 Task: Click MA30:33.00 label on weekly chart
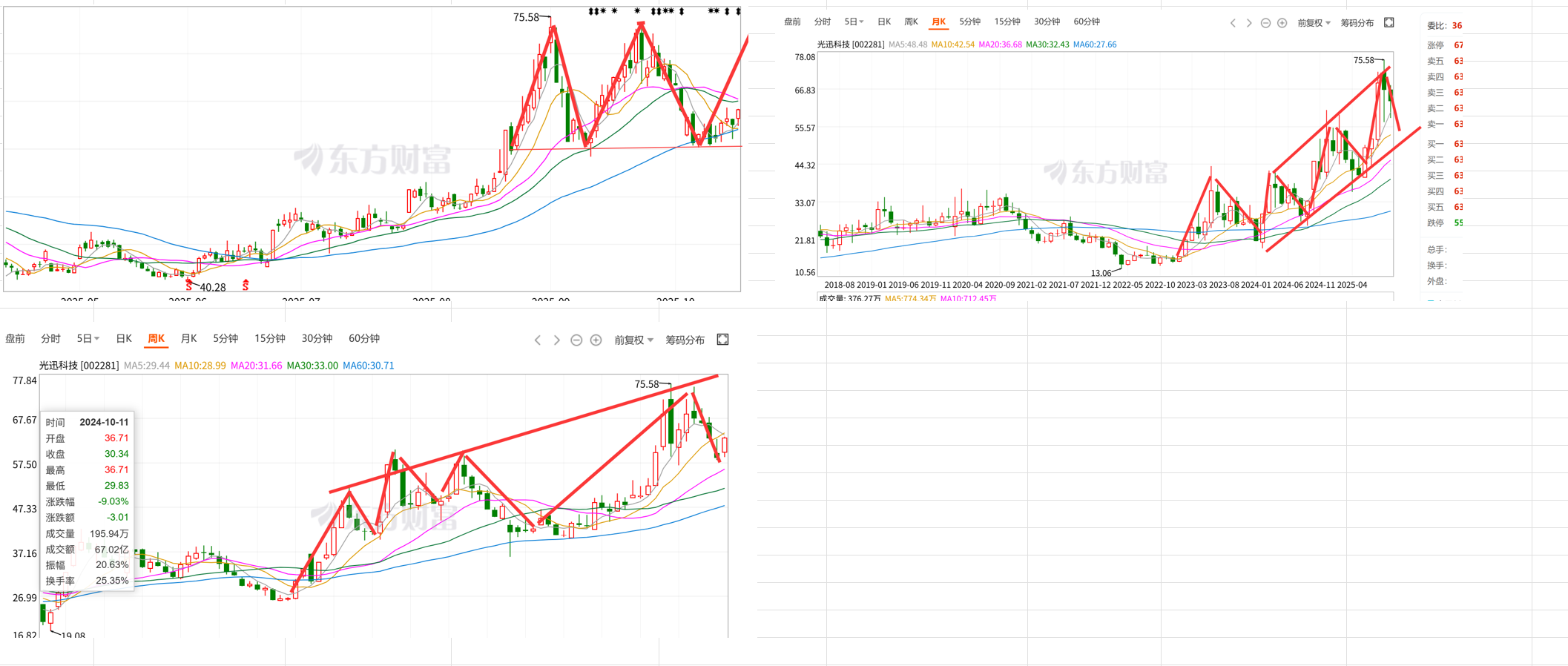point(312,366)
